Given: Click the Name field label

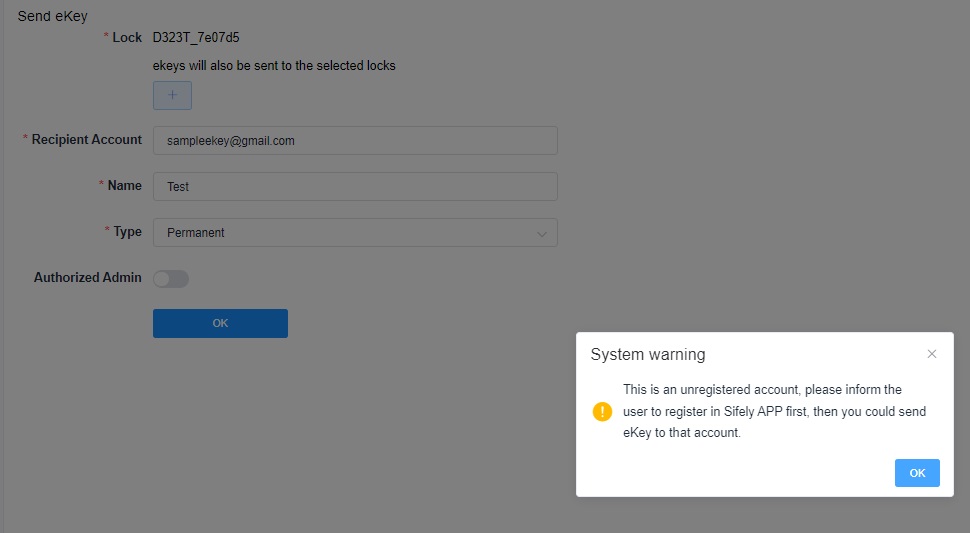Looking at the screenshot, I should [x=124, y=185].
